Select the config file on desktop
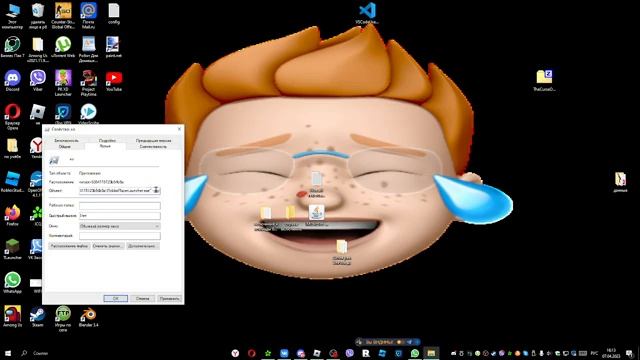Screen dimensions: 640x360 tap(114, 14)
